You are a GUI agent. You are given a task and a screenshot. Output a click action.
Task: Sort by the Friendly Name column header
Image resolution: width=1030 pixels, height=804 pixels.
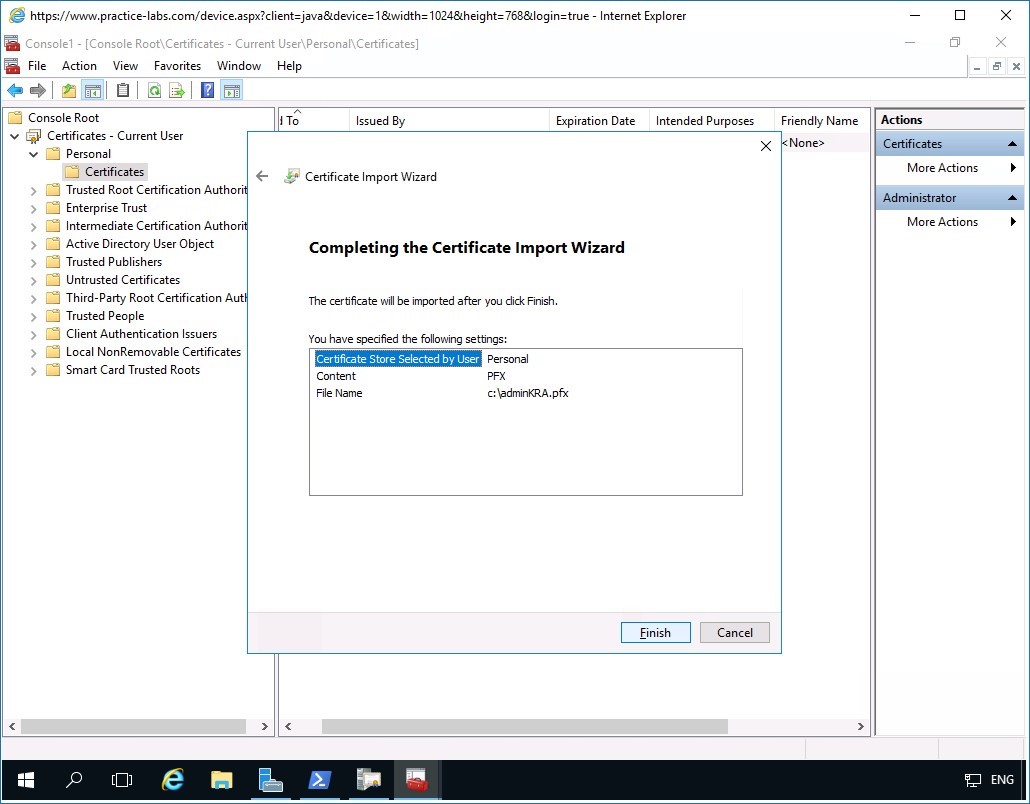pyautogui.click(x=821, y=121)
